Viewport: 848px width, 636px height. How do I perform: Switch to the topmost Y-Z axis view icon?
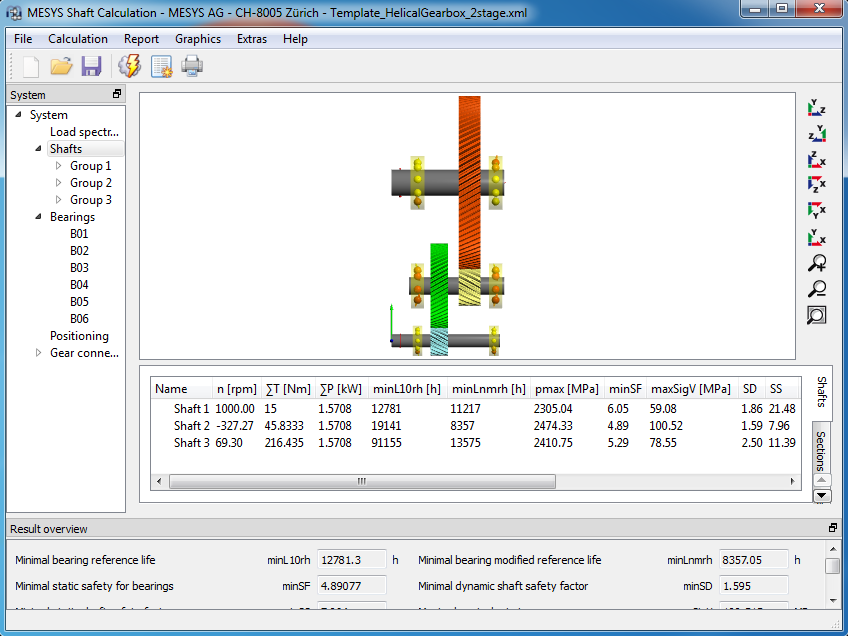tap(817, 108)
